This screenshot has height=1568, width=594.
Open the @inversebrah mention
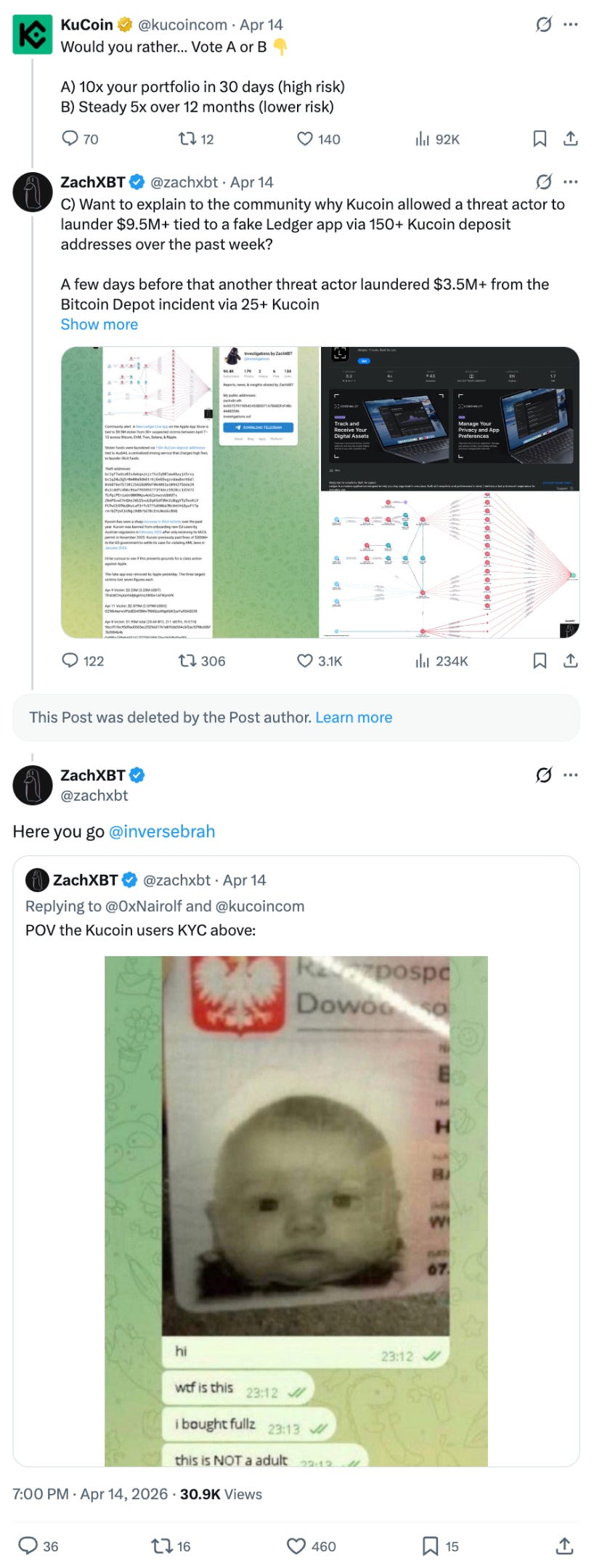click(162, 831)
